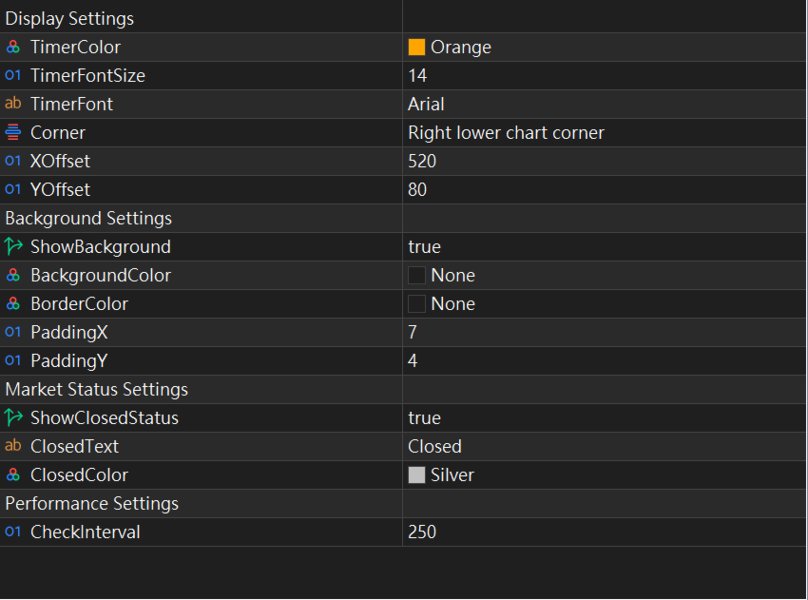Edit the YOffset value 80

[x=603, y=189]
